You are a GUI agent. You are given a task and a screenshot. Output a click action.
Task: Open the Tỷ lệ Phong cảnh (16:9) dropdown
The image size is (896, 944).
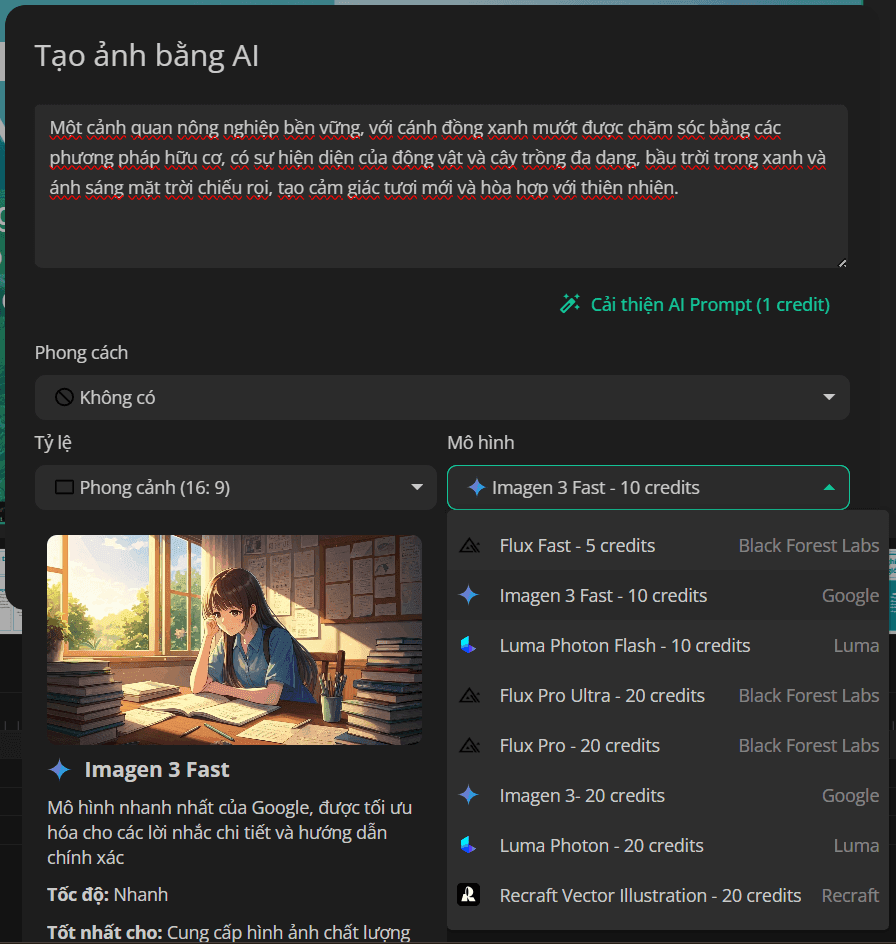click(235, 487)
